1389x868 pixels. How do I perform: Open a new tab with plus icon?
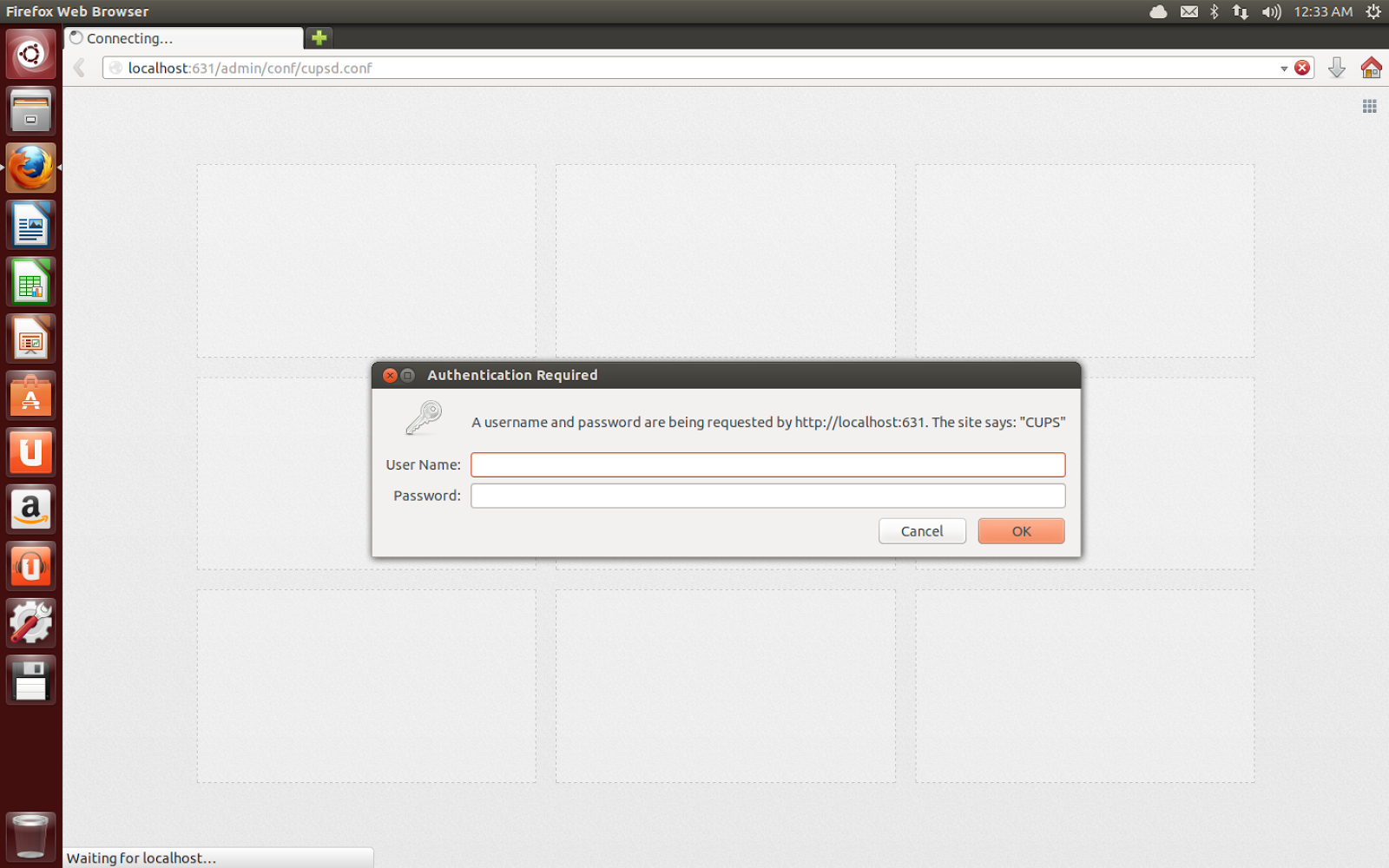click(x=319, y=37)
